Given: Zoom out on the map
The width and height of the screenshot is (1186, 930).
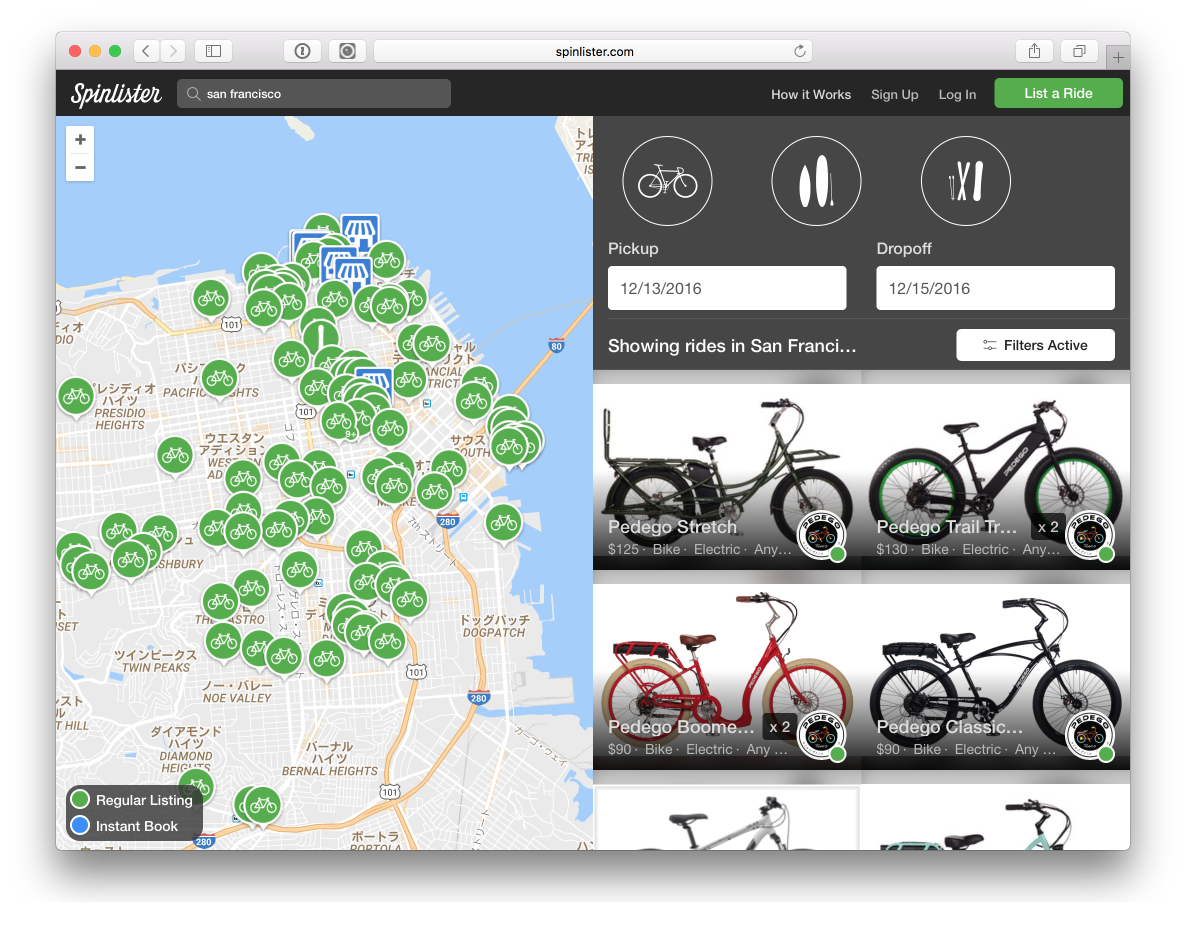Looking at the screenshot, I should click(80, 167).
